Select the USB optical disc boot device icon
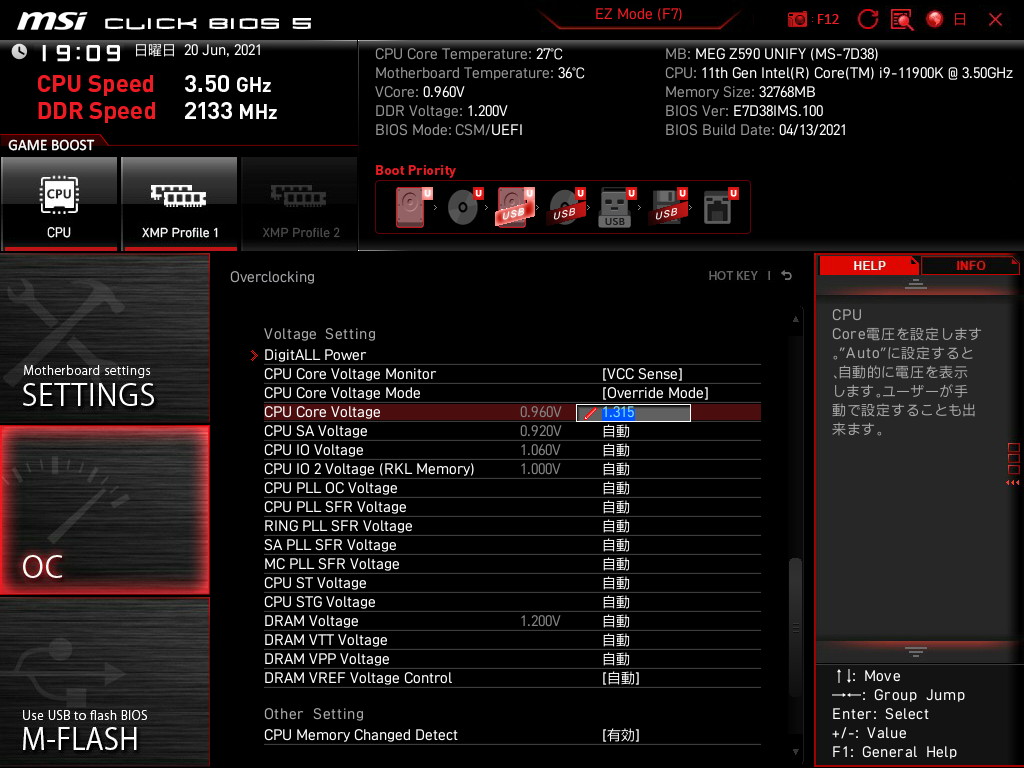This screenshot has width=1024, height=768. (567, 207)
